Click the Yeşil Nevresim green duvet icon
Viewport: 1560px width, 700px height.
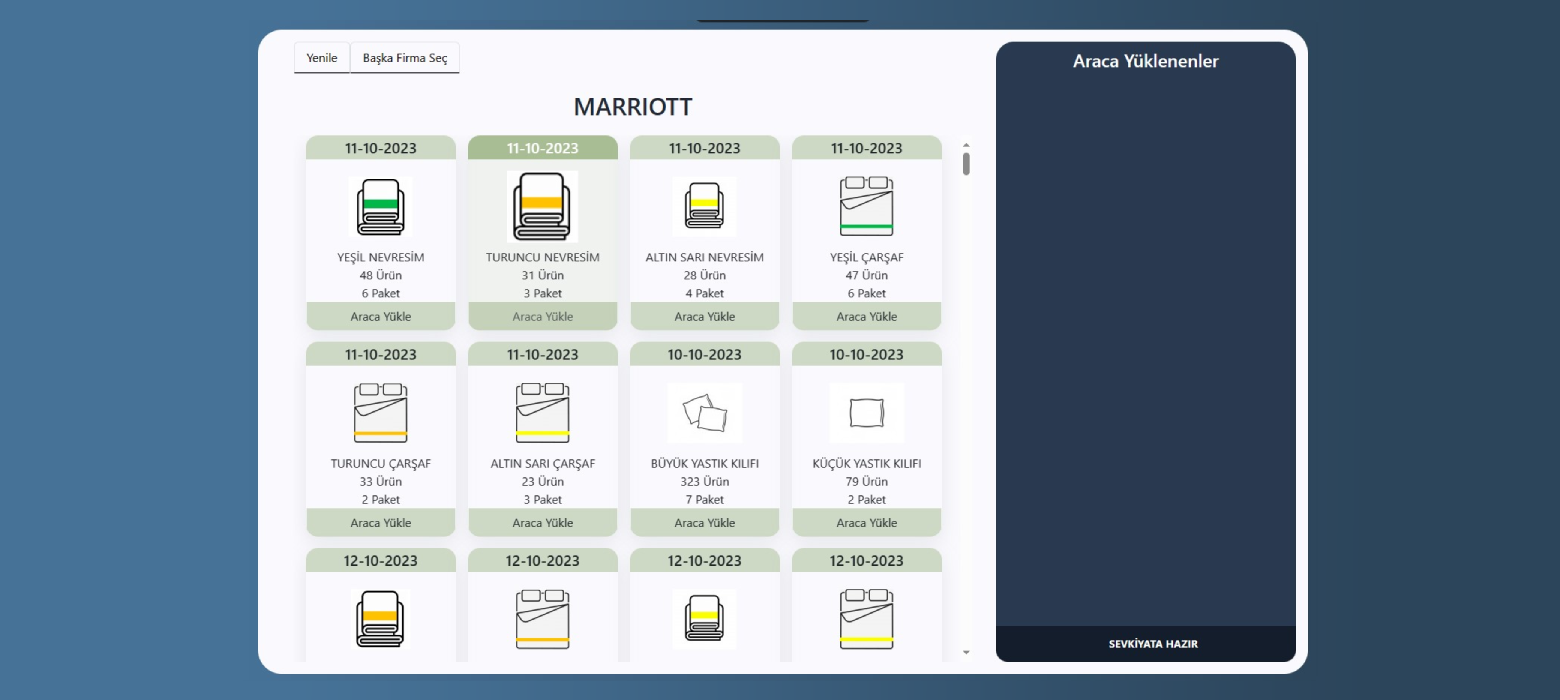[x=380, y=207]
